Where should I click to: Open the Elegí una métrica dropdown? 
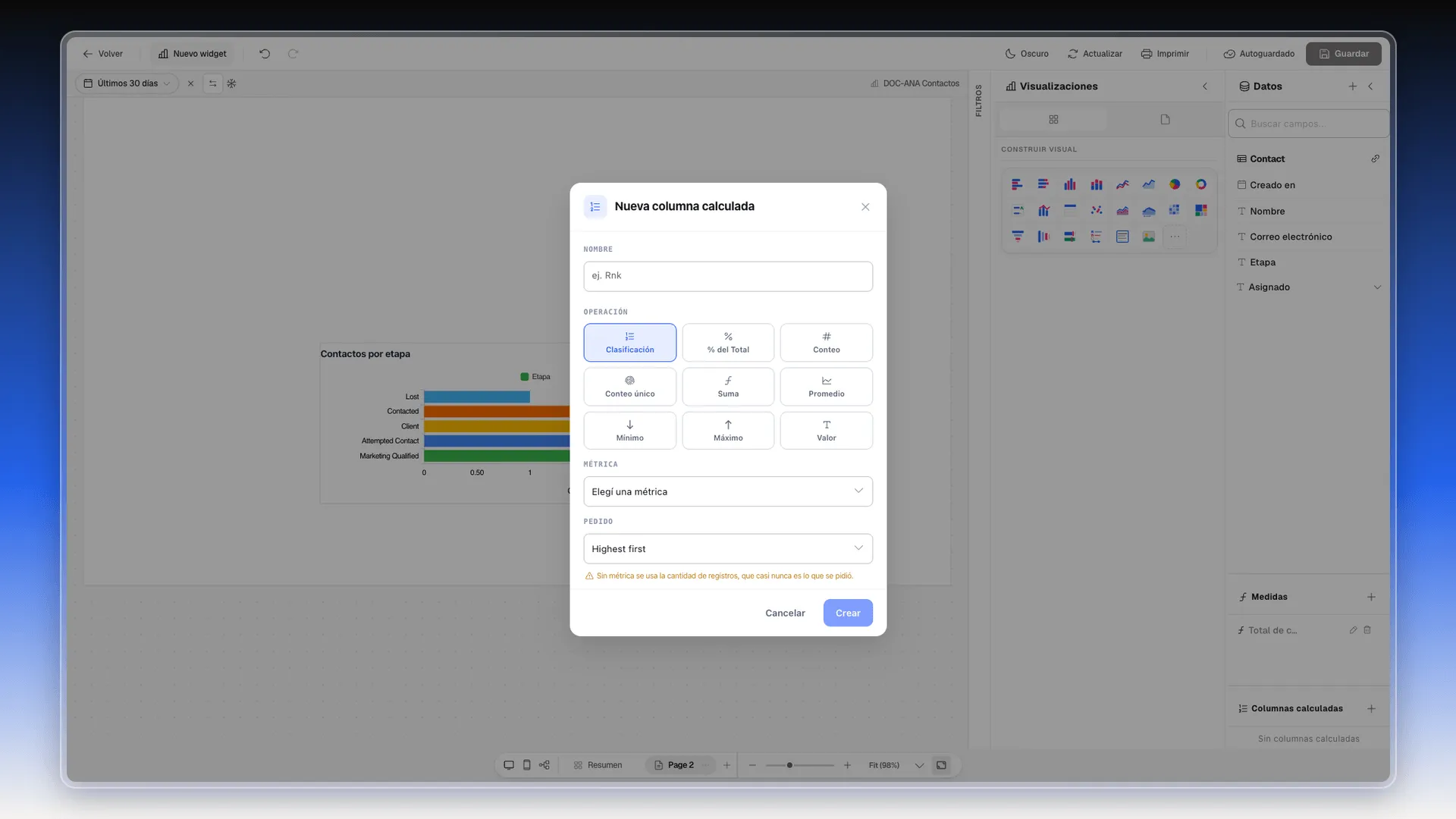(x=728, y=491)
